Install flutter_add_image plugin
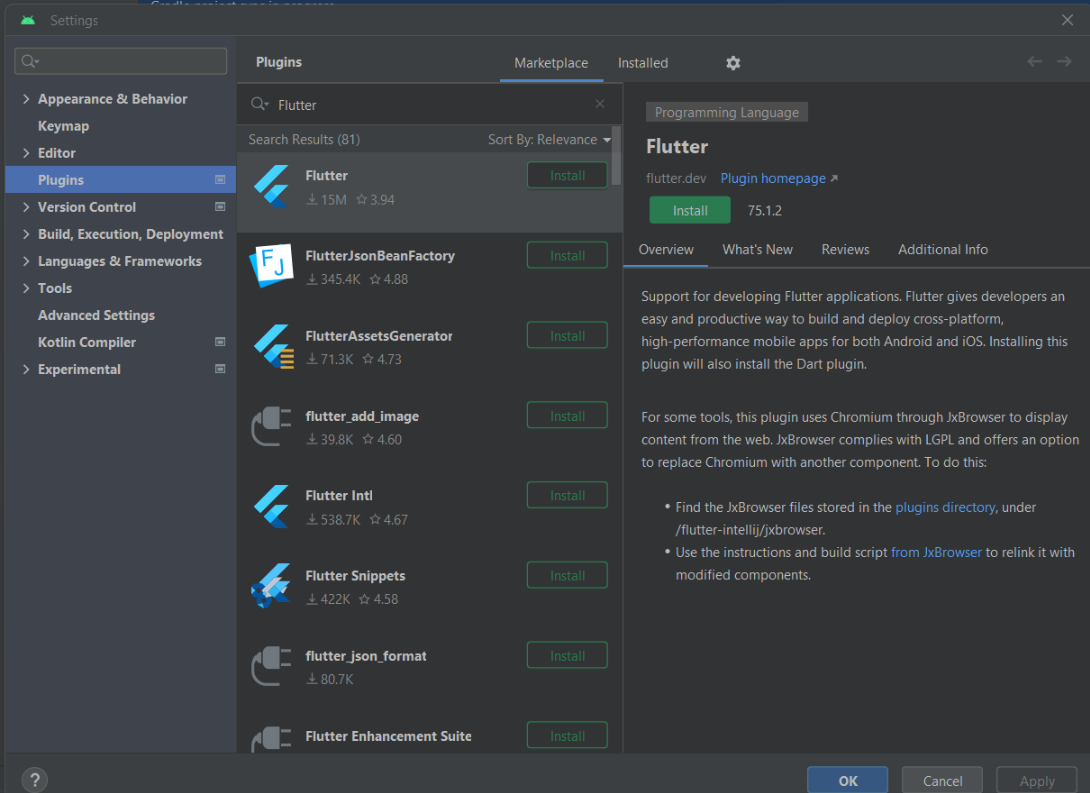Viewport: 1090px width, 793px height. (x=567, y=416)
